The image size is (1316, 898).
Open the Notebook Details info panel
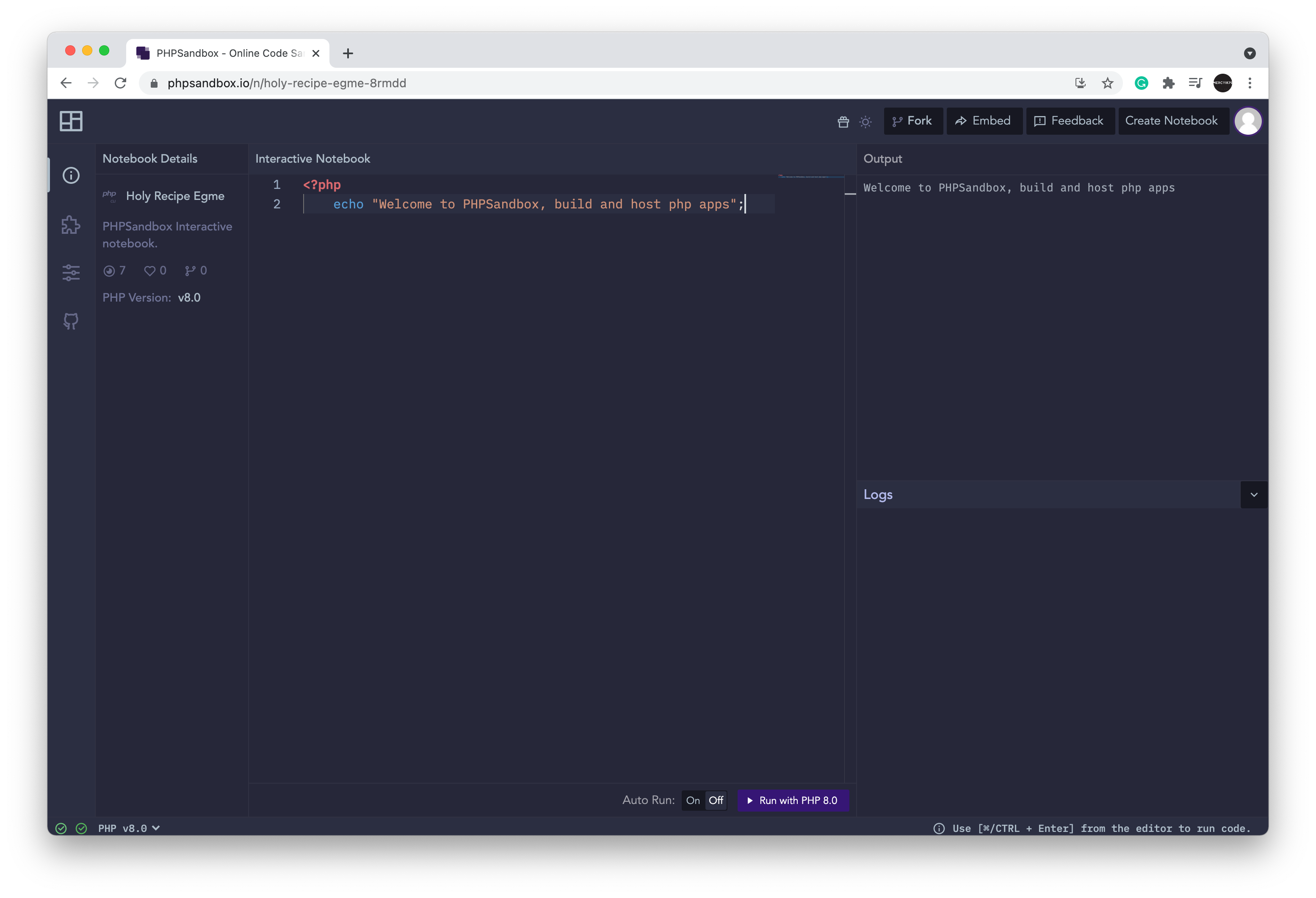click(x=71, y=176)
